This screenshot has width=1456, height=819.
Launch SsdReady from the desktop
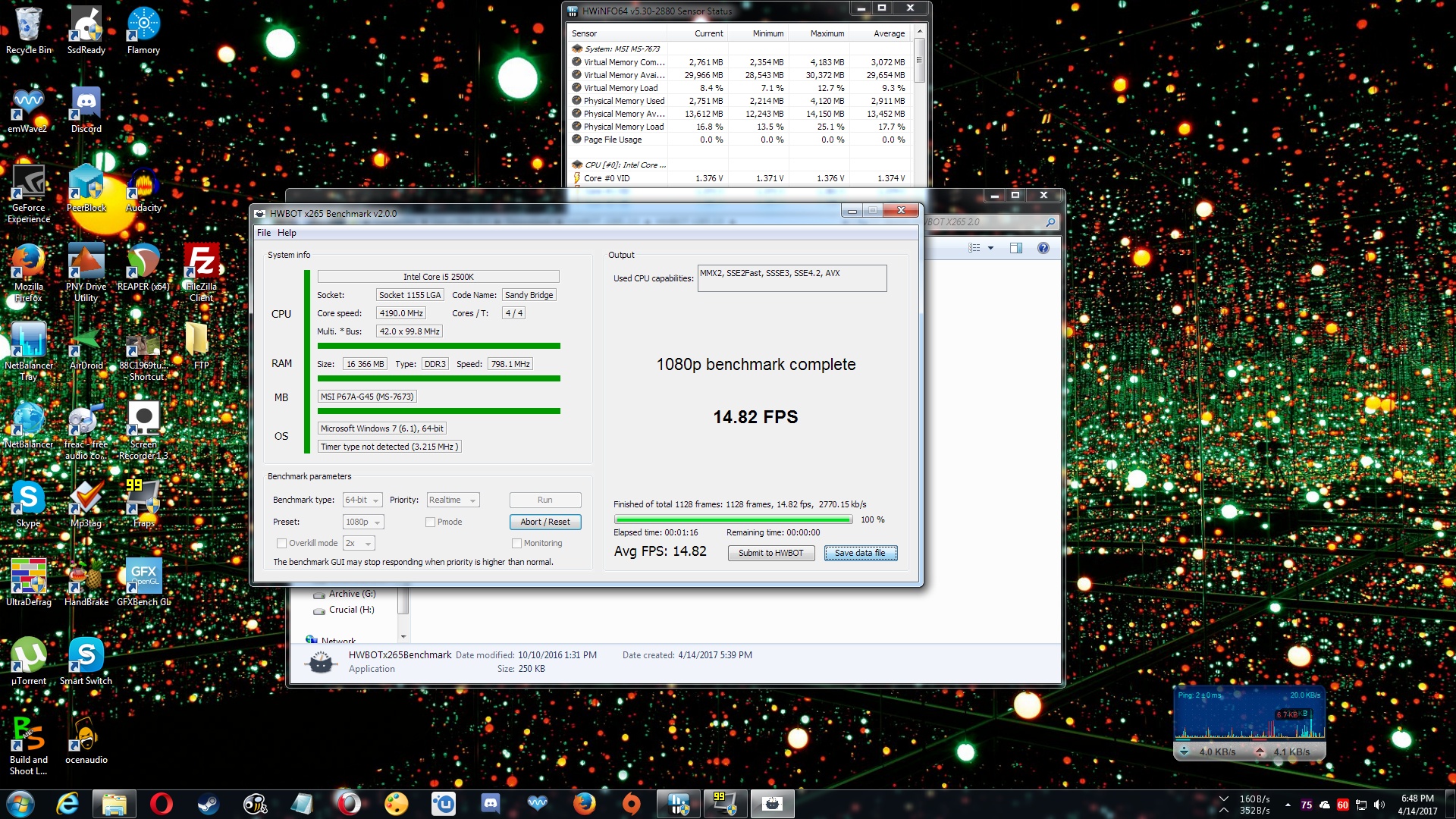coord(86,30)
